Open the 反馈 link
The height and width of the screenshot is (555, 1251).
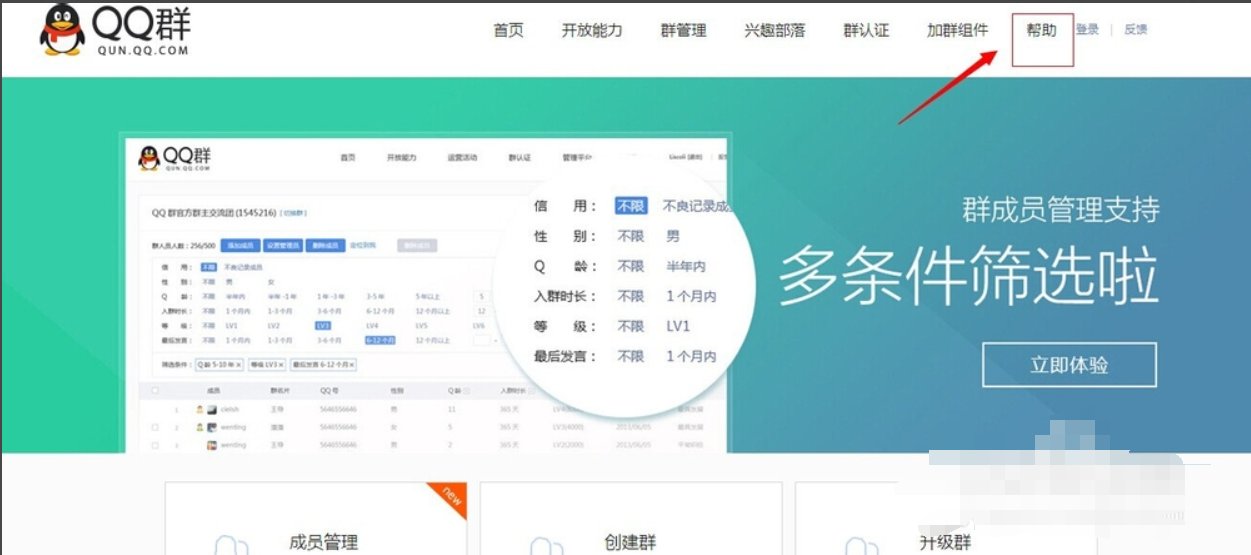click(1136, 30)
